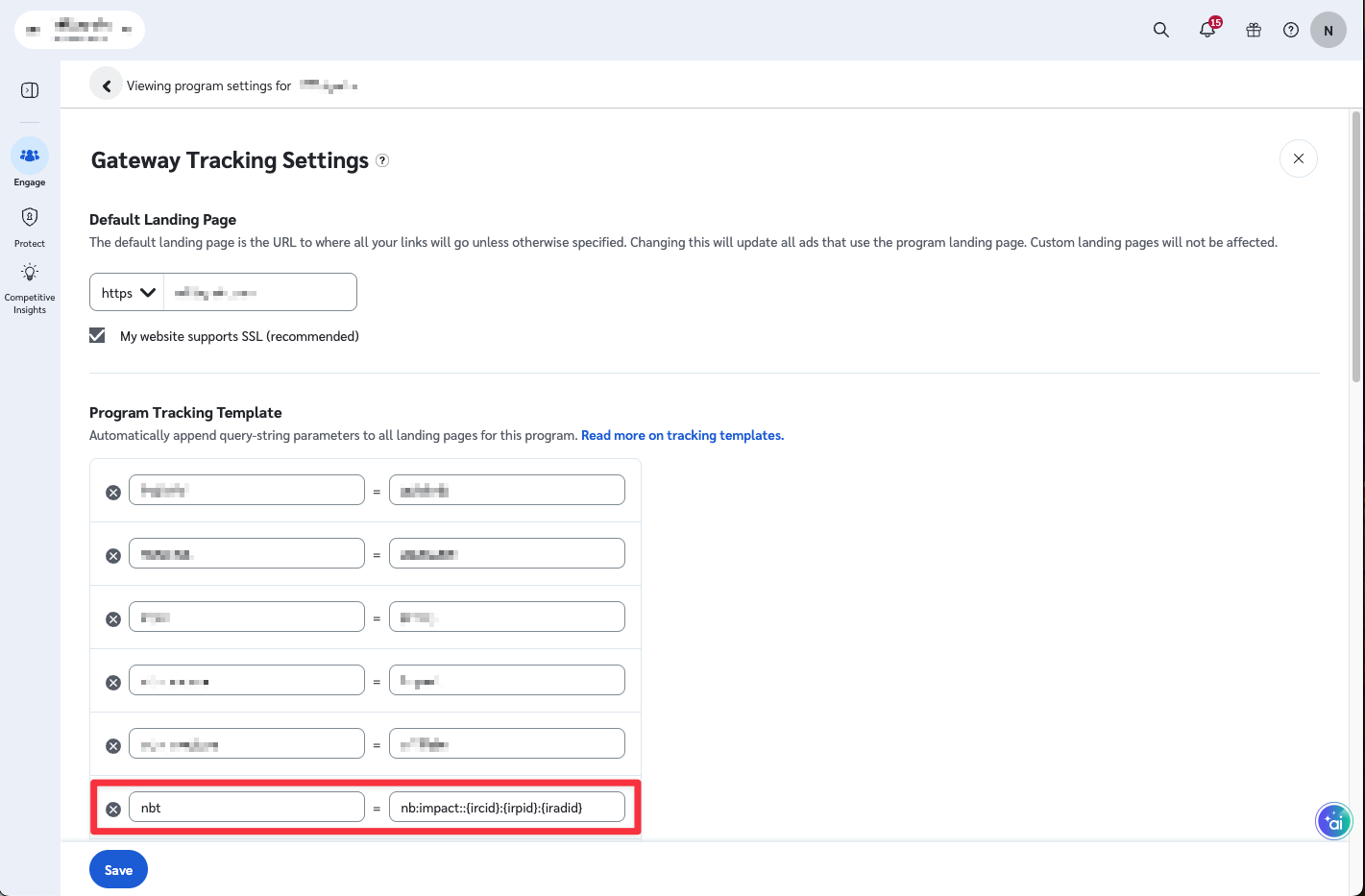Image resolution: width=1365 pixels, height=896 pixels.
Task: Click the Viewing program settings for text
Action: pos(208,85)
